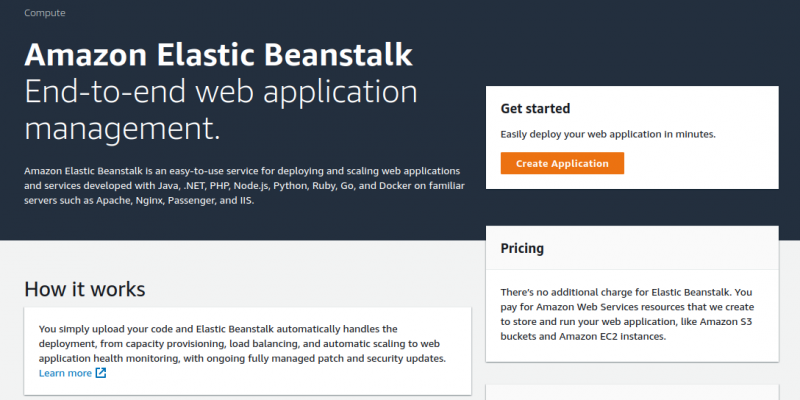The width and height of the screenshot is (800, 400).
Task: Click the Amazon Elastic Beanstalk title
Action: (218, 54)
